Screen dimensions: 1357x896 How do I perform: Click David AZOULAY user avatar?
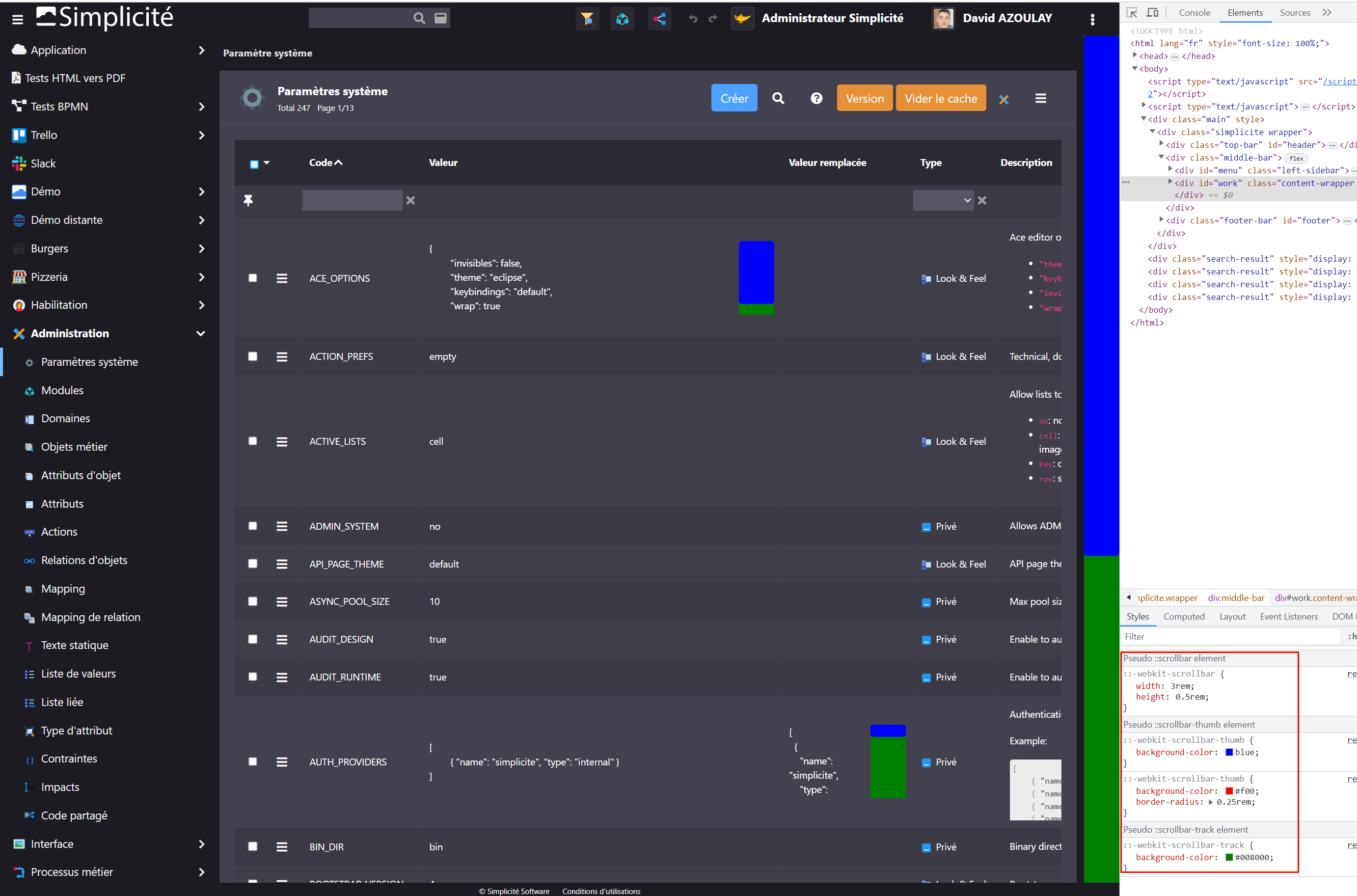[x=943, y=19]
